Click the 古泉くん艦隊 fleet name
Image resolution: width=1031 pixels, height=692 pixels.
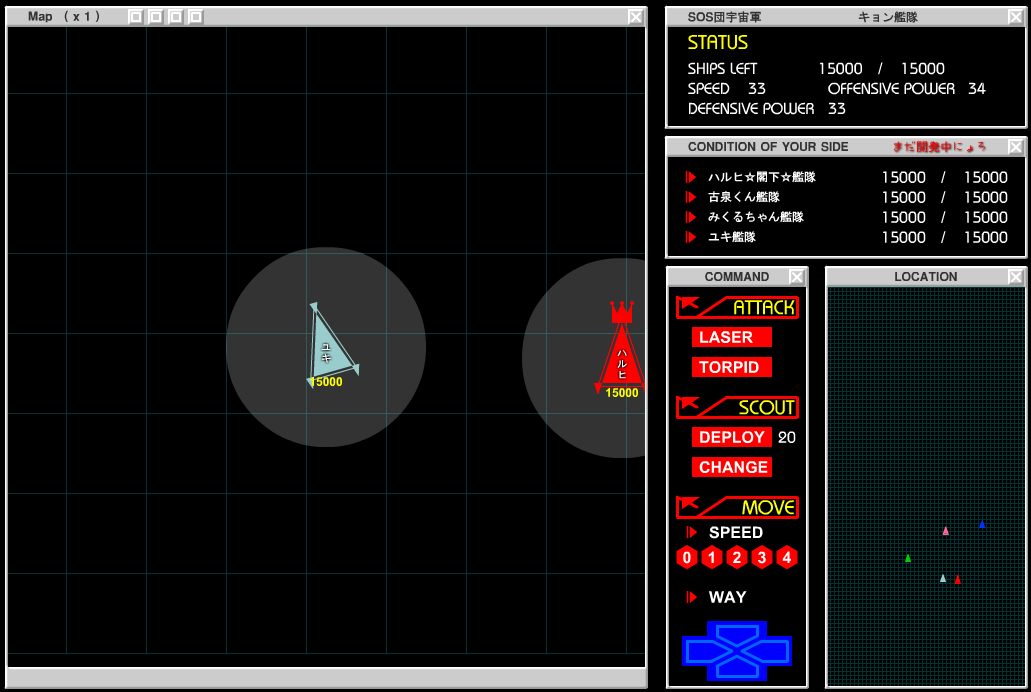coord(744,197)
